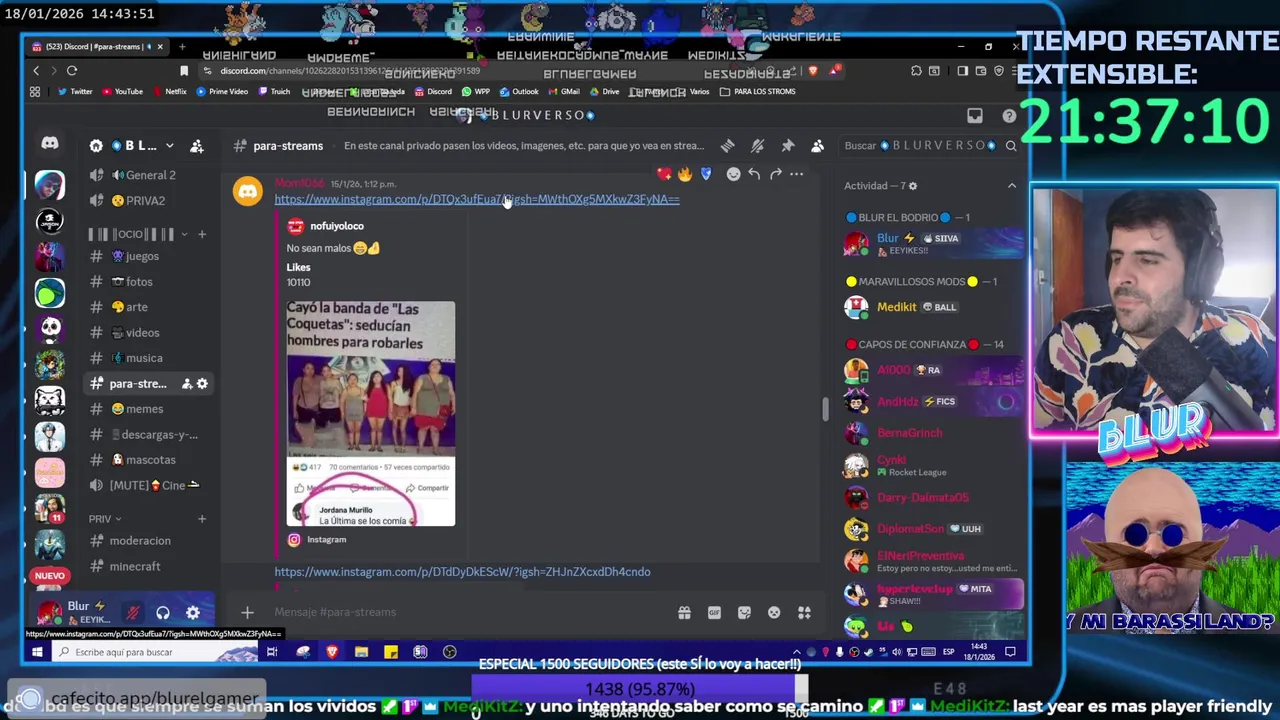Toggle headphones deafen for Blur

click(163, 613)
